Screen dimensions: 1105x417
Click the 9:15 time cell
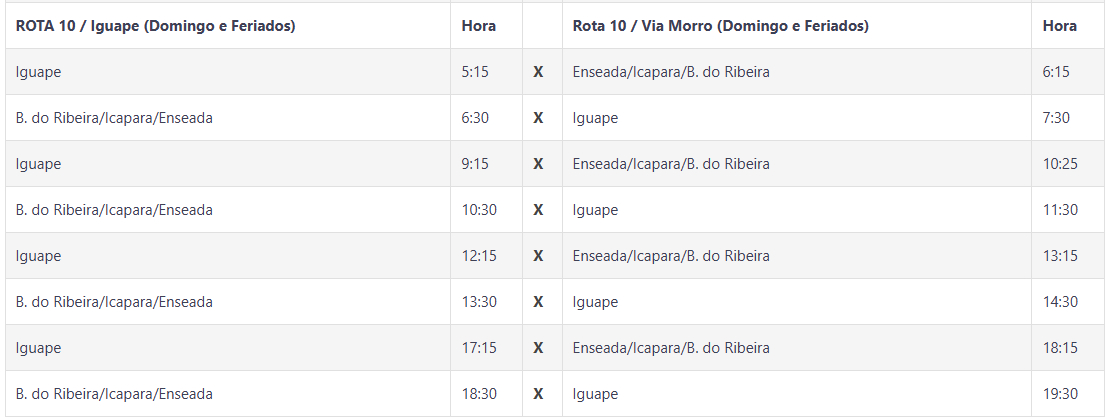(x=475, y=164)
